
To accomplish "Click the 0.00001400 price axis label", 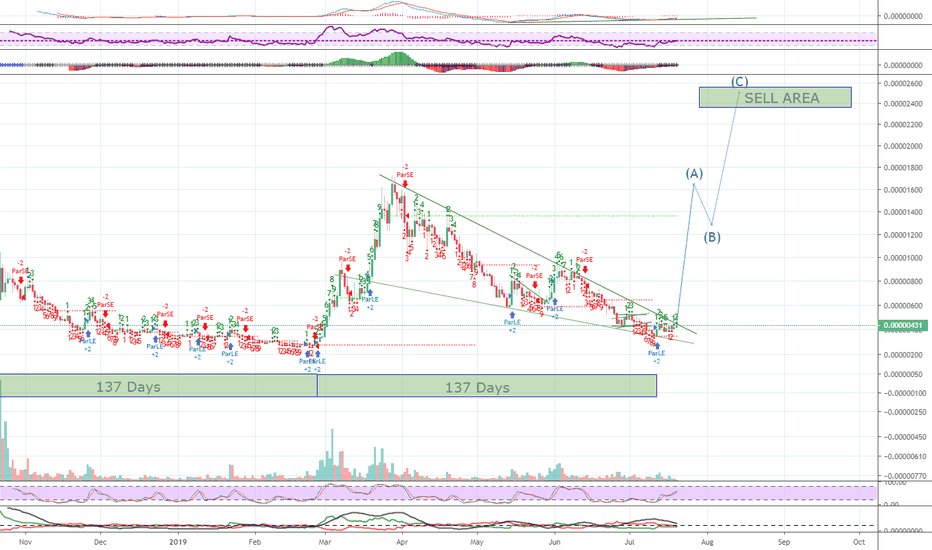I will [903, 212].
